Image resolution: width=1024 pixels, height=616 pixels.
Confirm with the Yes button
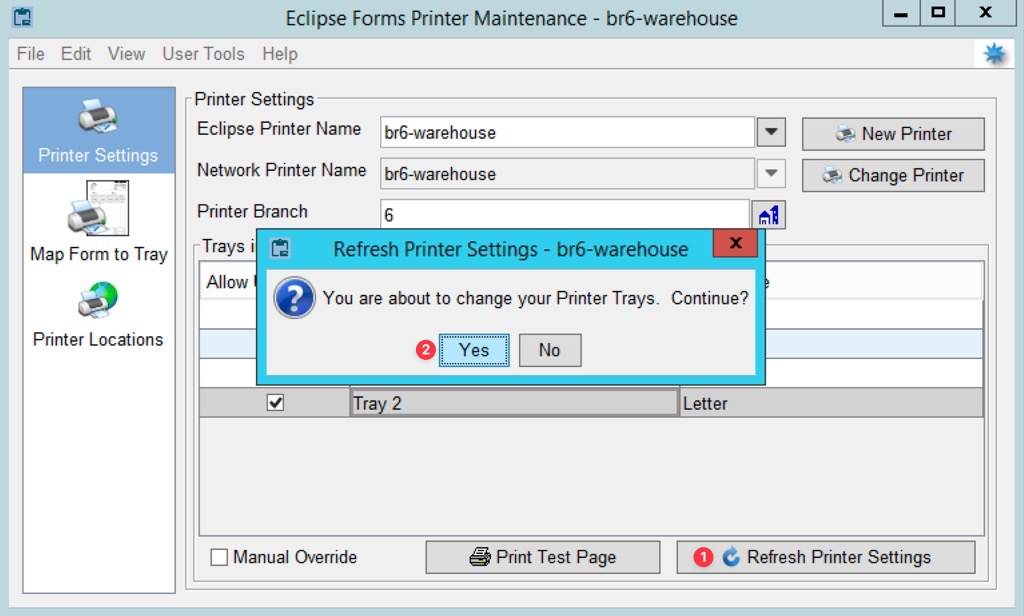tap(474, 350)
